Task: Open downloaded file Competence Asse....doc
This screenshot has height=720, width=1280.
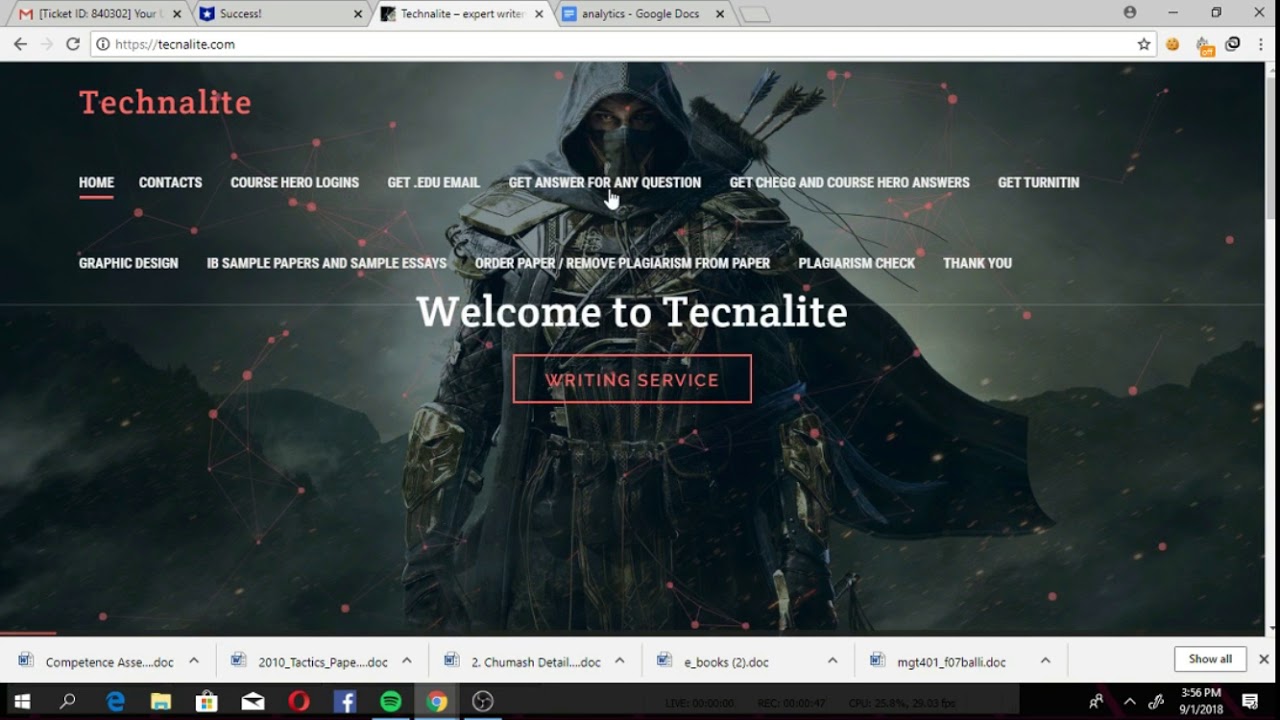Action: tap(96, 661)
